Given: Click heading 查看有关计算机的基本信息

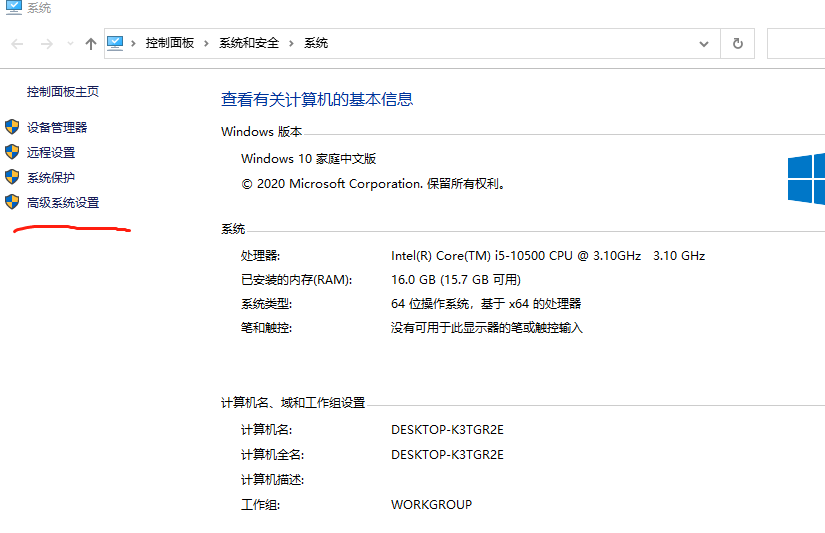Looking at the screenshot, I should click(317, 99).
